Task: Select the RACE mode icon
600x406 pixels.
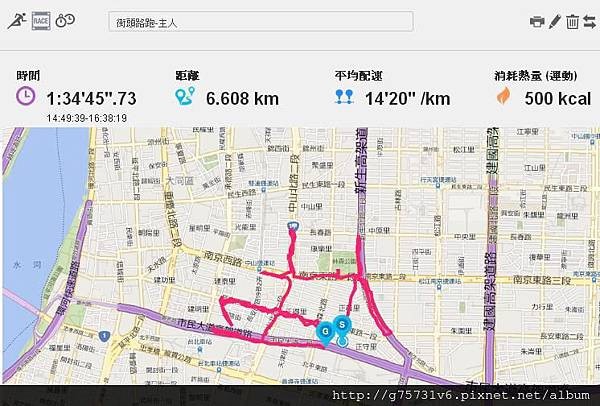Action: point(41,21)
